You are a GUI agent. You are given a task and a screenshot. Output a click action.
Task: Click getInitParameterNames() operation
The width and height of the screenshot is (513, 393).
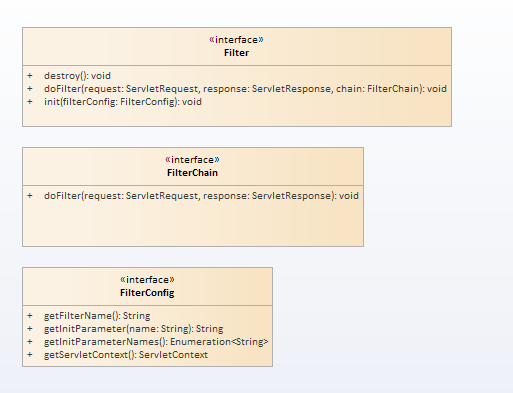156,342
